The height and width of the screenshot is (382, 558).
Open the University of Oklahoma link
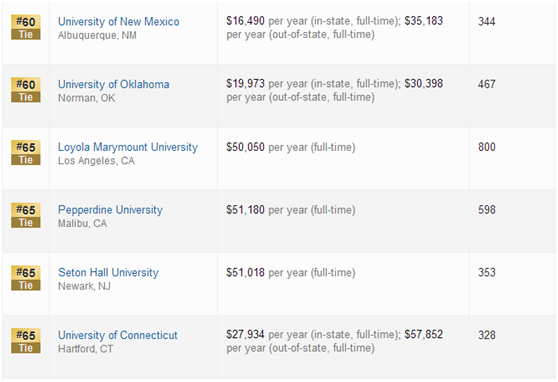pyautogui.click(x=114, y=84)
